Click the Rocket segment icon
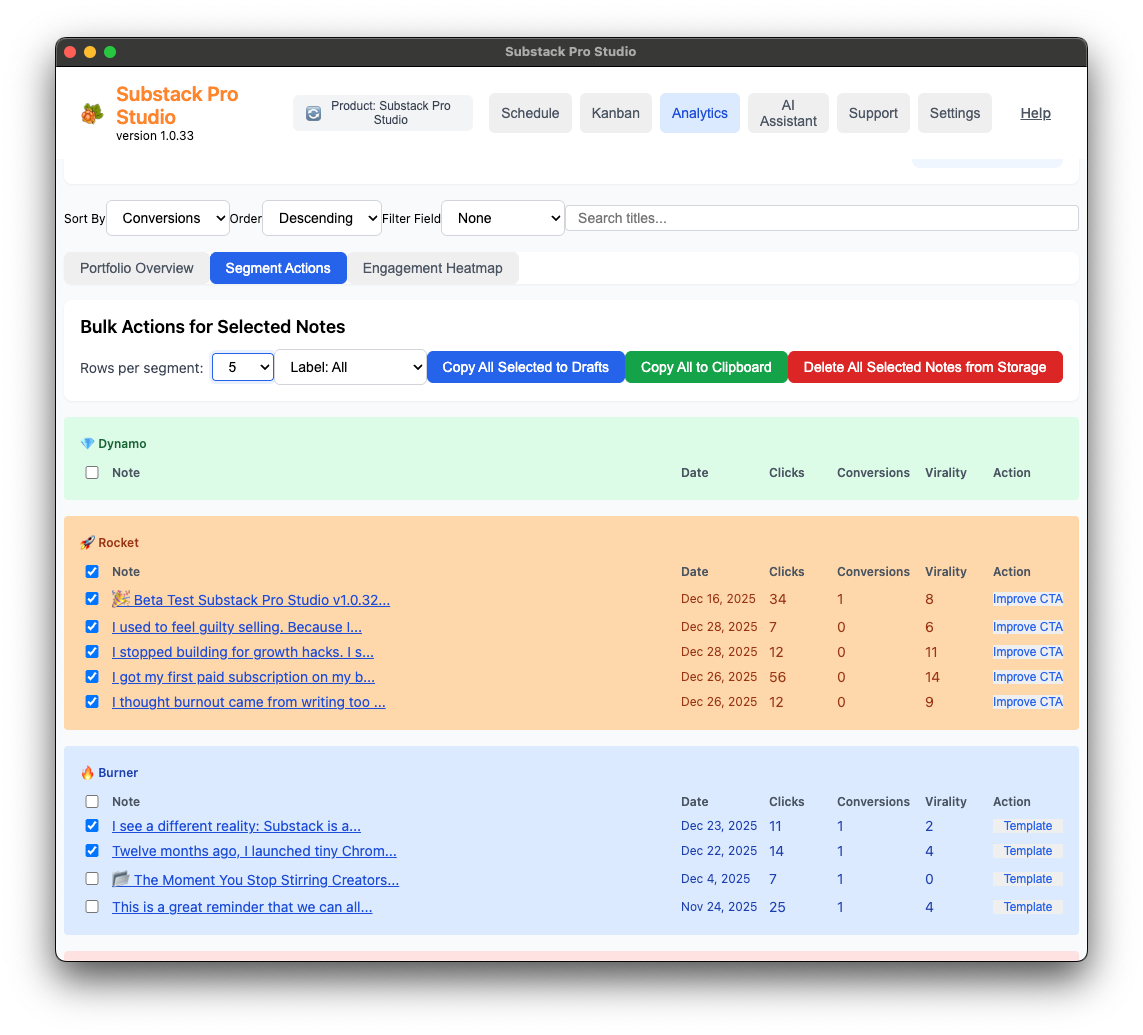 (87, 542)
